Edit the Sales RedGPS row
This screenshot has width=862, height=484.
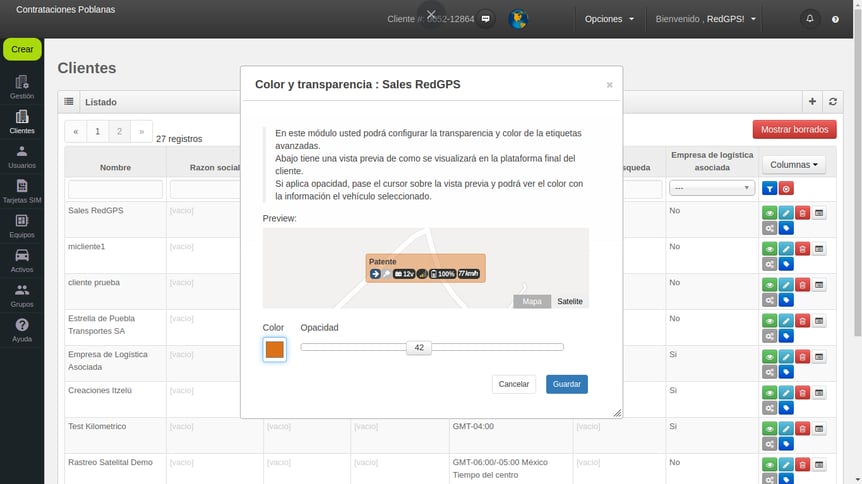tap(786, 213)
